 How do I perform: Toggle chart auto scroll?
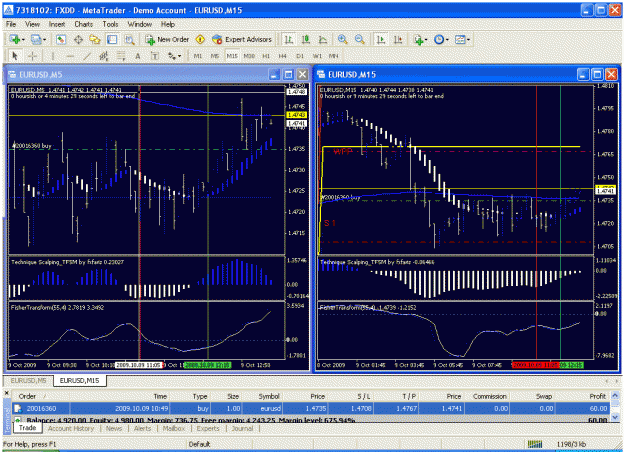coord(381,39)
